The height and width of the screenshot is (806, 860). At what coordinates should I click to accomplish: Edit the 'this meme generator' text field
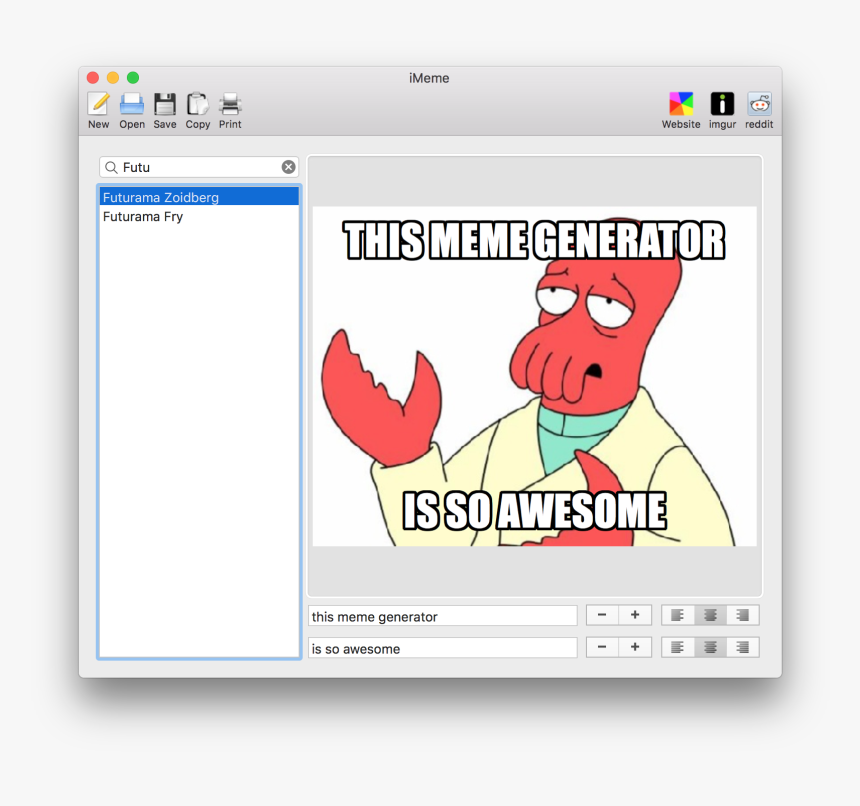(x=443, y=616)
